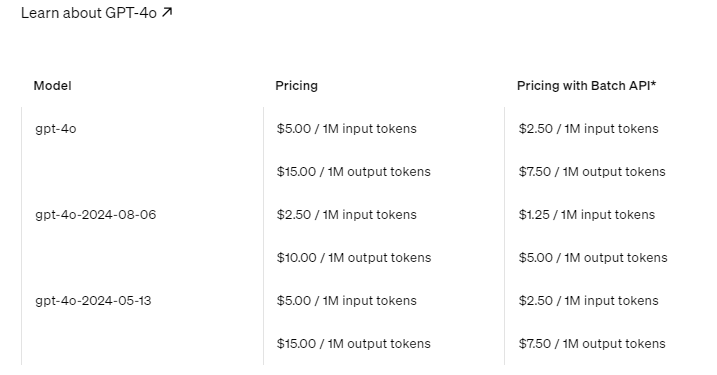Click gpt-4o-2024-05-13 batch $2.50 input price
The image size is (717, 375).
[x=589, y=301]
